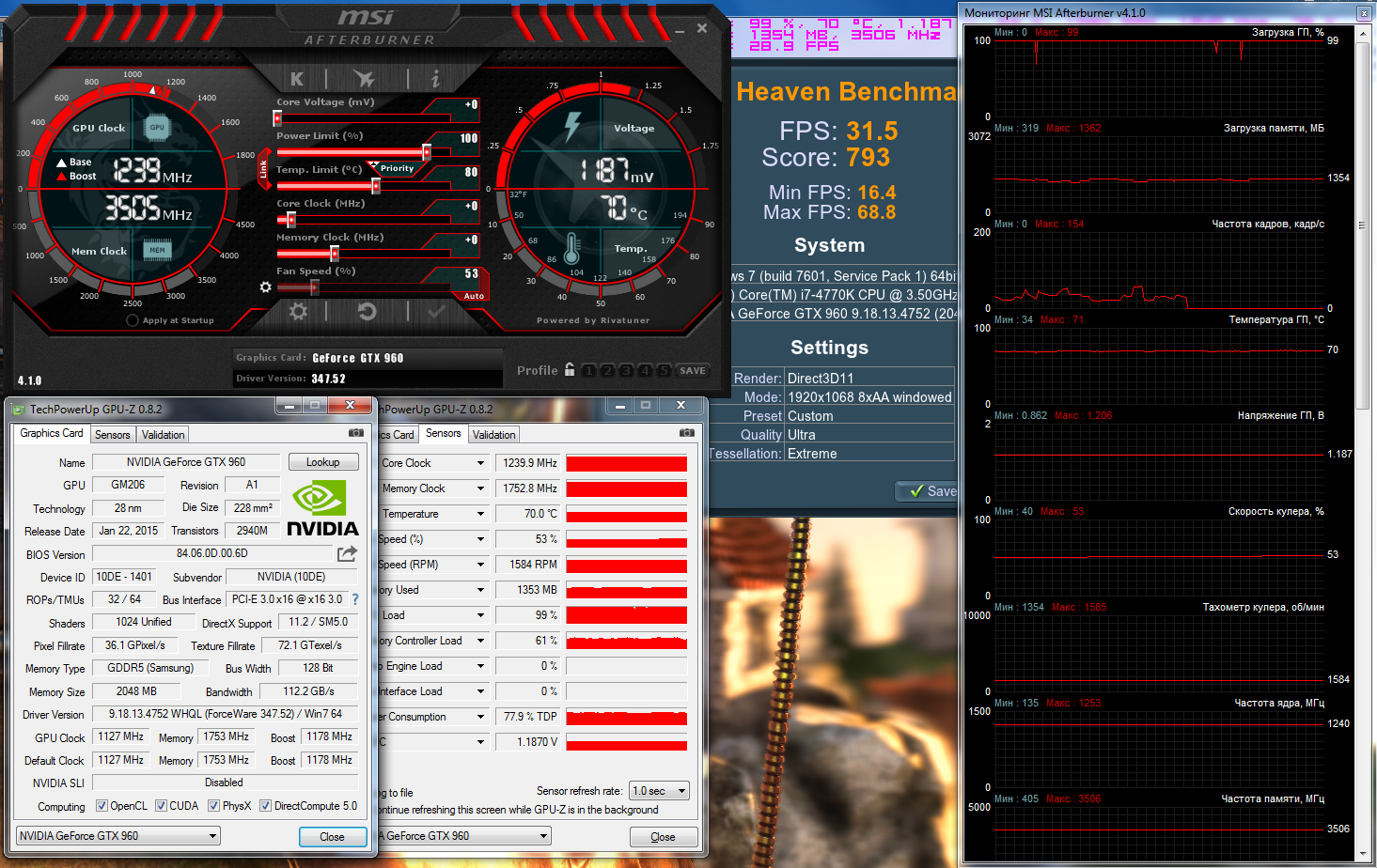
Task: Click the NVIDIA logo in GPU-Z
Action: click(x=322, y=508)
